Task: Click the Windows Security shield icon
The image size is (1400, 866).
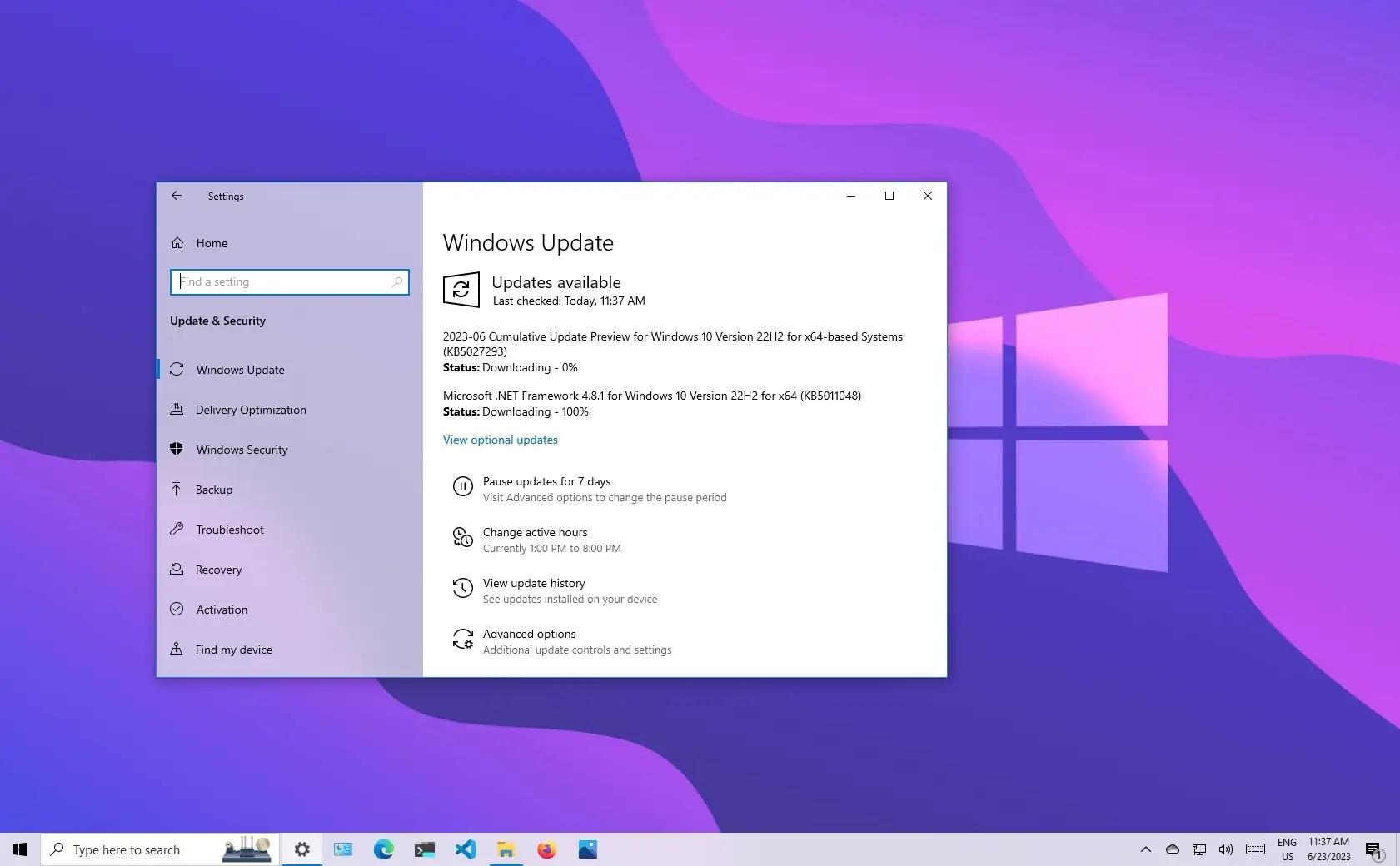Action: pos(177,449)
